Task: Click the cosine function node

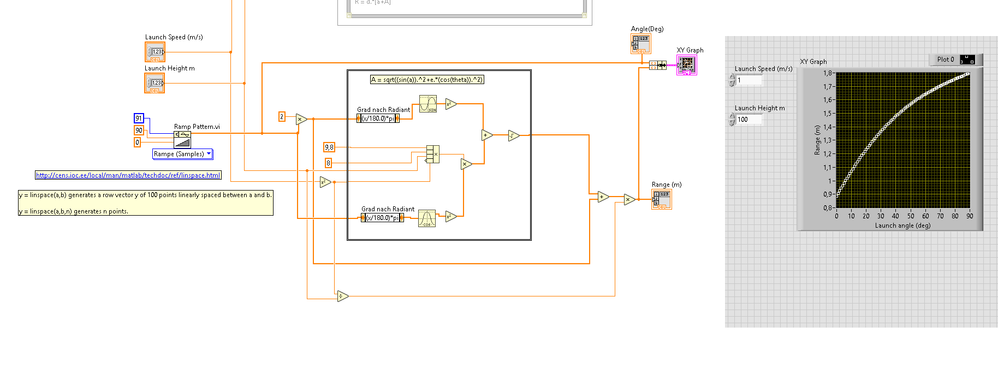Action: click(427, 218)
